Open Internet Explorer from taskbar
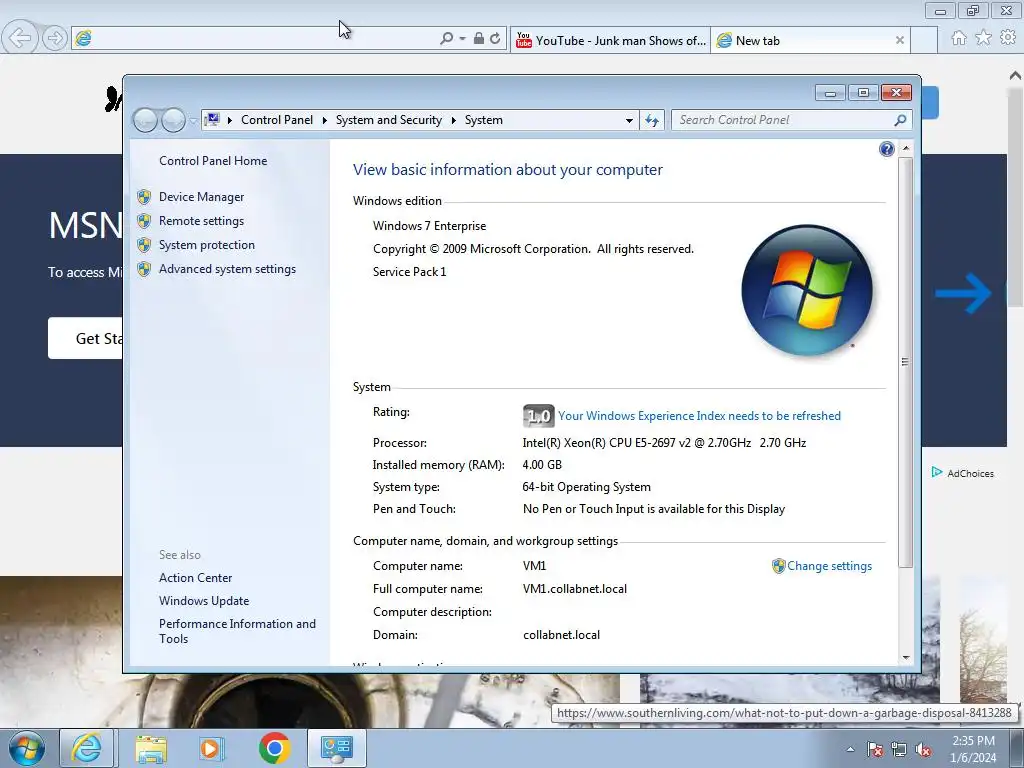Image resolution: width=1024 pixels, height=768 pixels. pyautogui.click(x=87, y=748)
